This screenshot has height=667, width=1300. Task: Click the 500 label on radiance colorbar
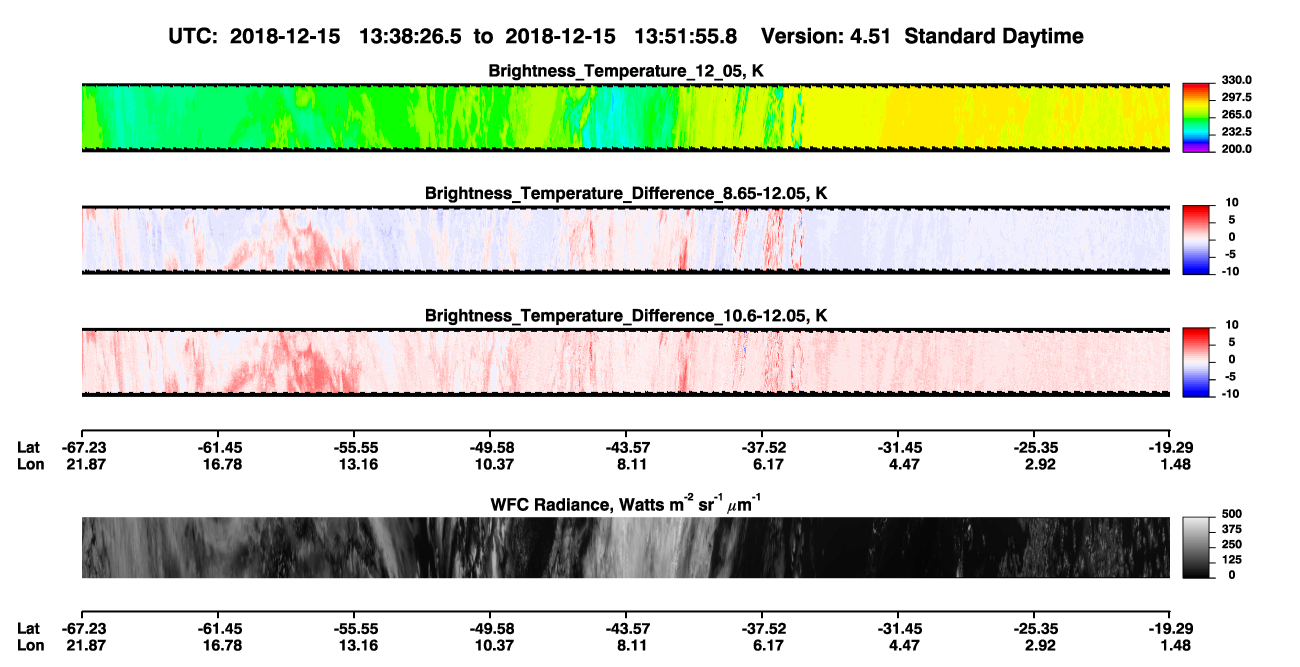[x=1232, y=514]
